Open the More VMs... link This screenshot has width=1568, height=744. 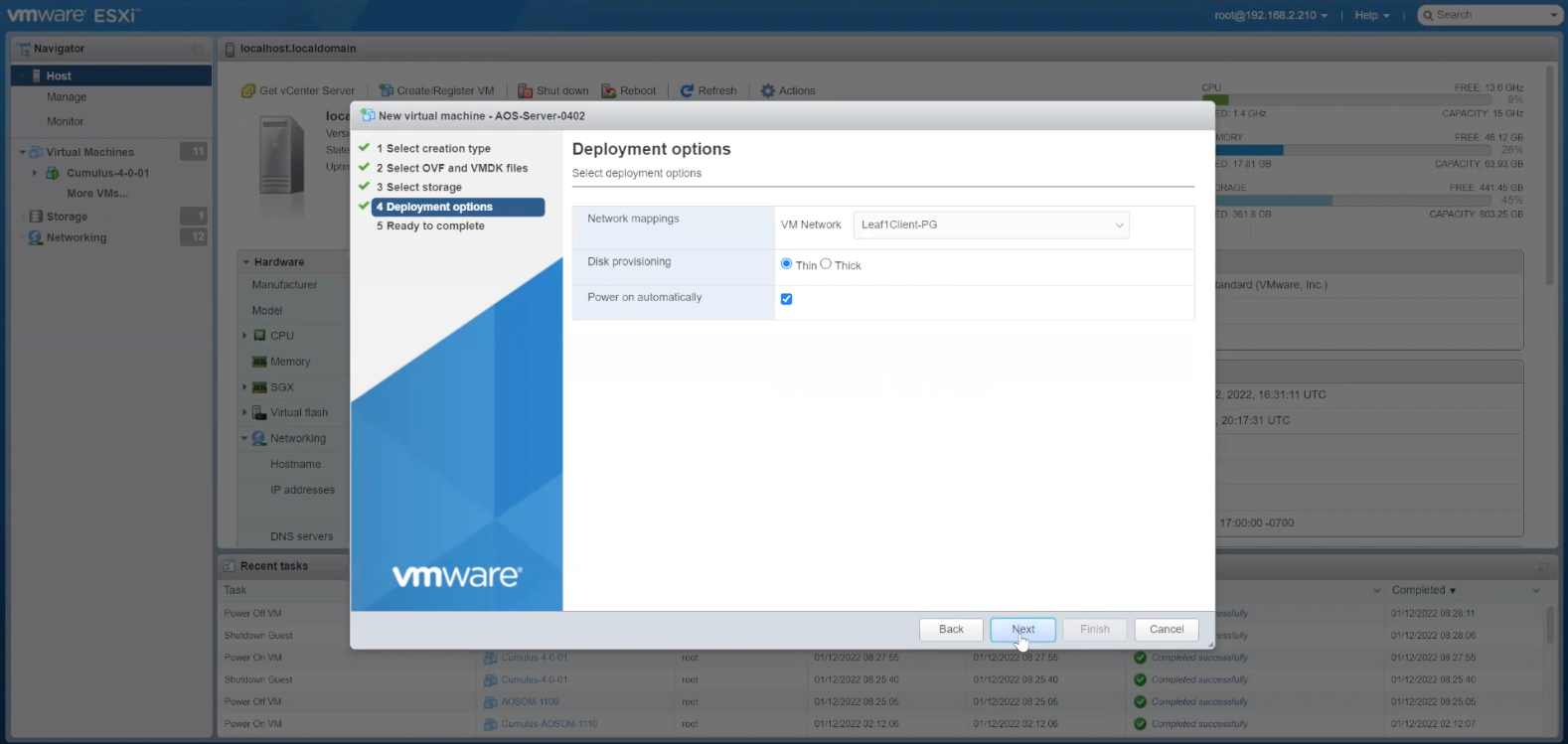click(x=97, y=194)
